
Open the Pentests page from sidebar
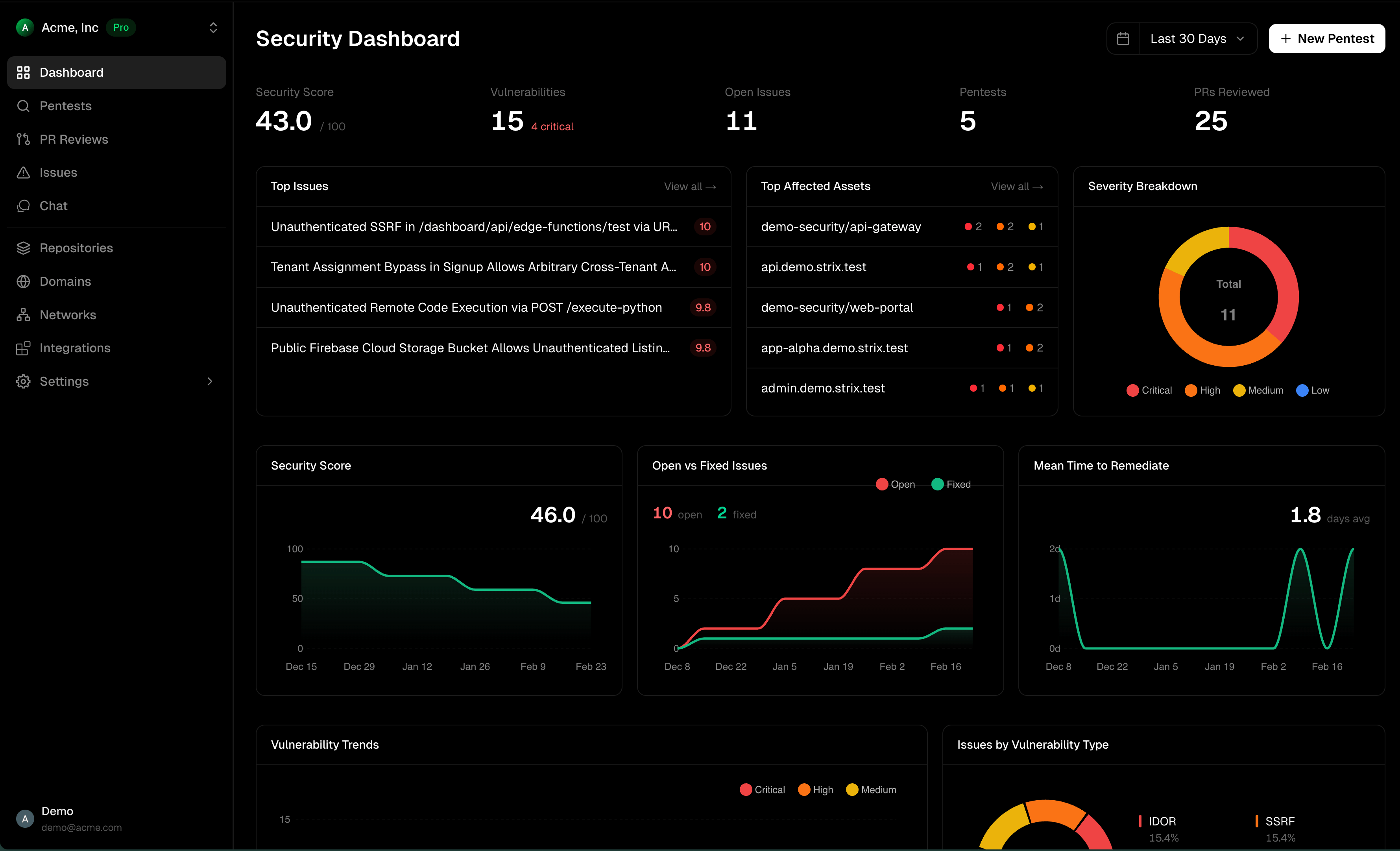coord(116,106)
